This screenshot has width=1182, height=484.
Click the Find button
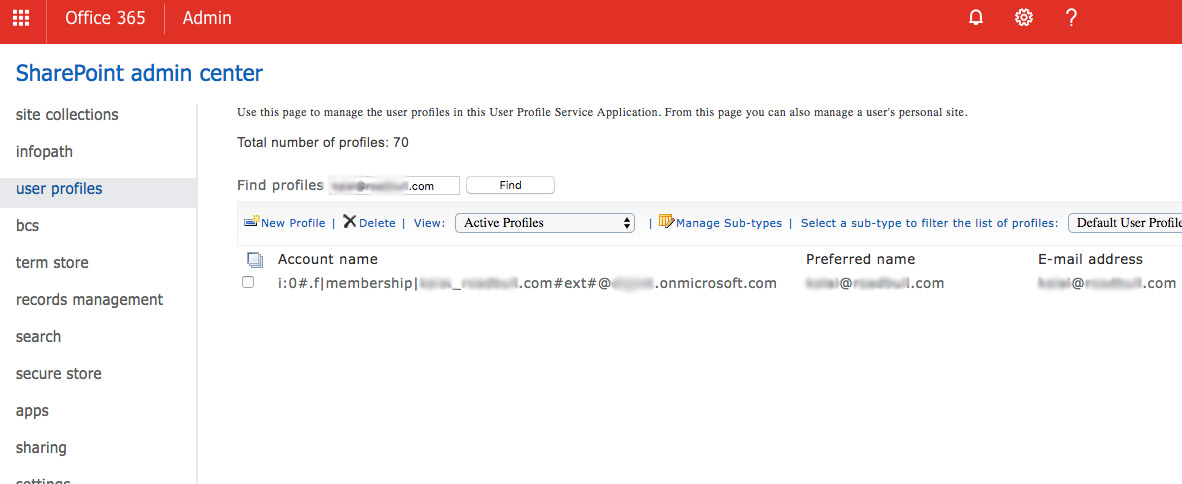point(510,185)
